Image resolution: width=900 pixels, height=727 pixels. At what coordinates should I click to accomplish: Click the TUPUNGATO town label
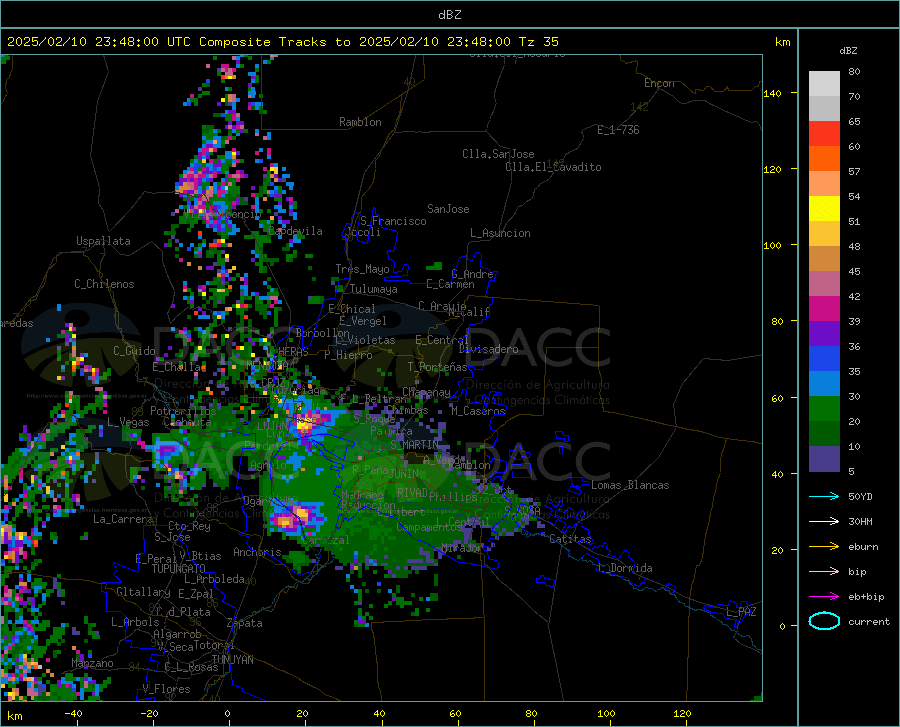[179, 569]
